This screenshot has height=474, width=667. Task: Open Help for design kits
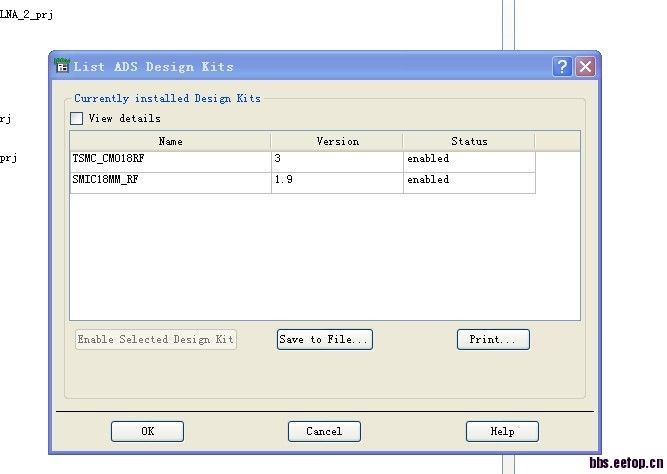click(502, 431)
